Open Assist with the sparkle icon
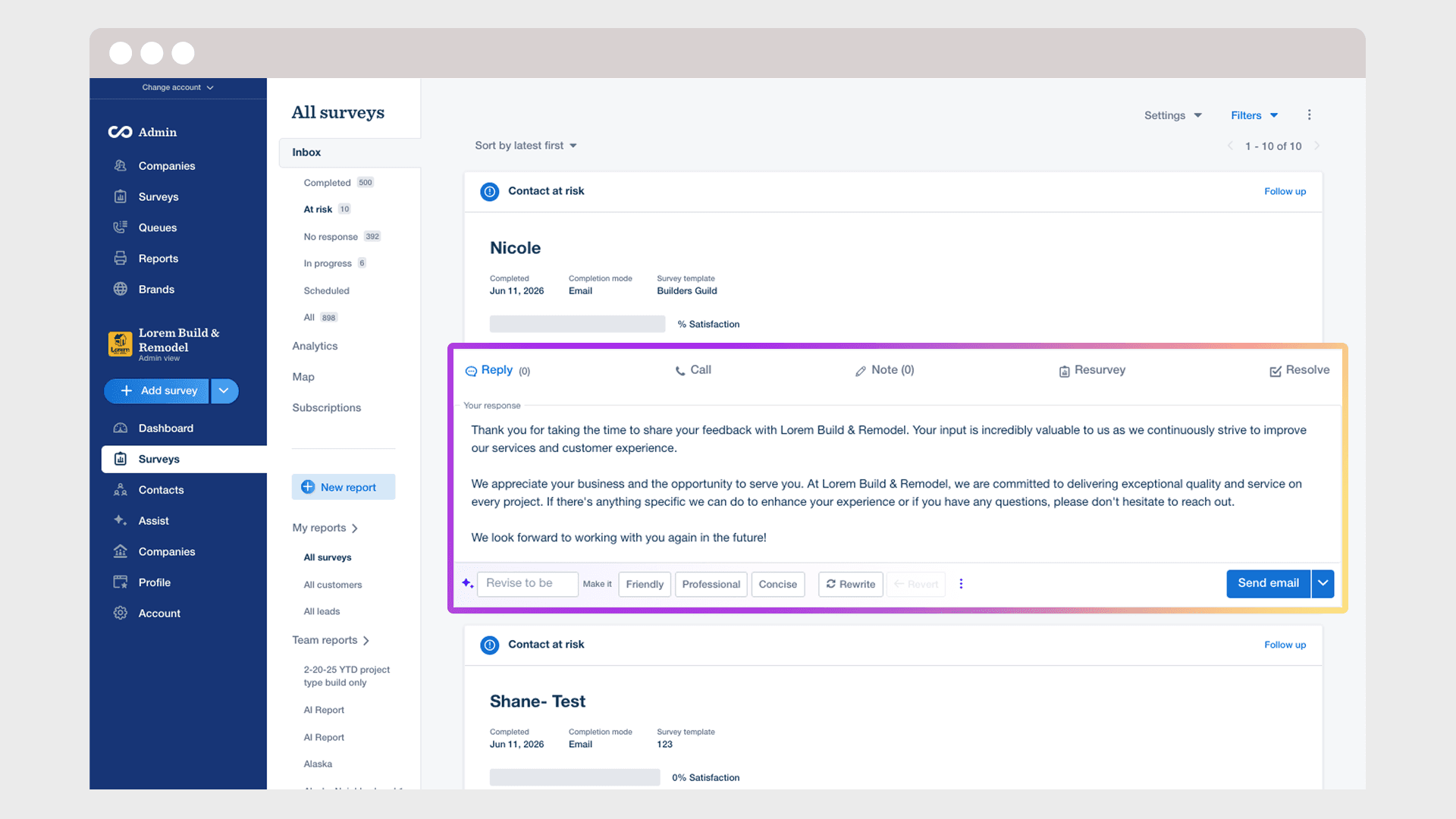Screen dimensions: 1456x819 153,520
